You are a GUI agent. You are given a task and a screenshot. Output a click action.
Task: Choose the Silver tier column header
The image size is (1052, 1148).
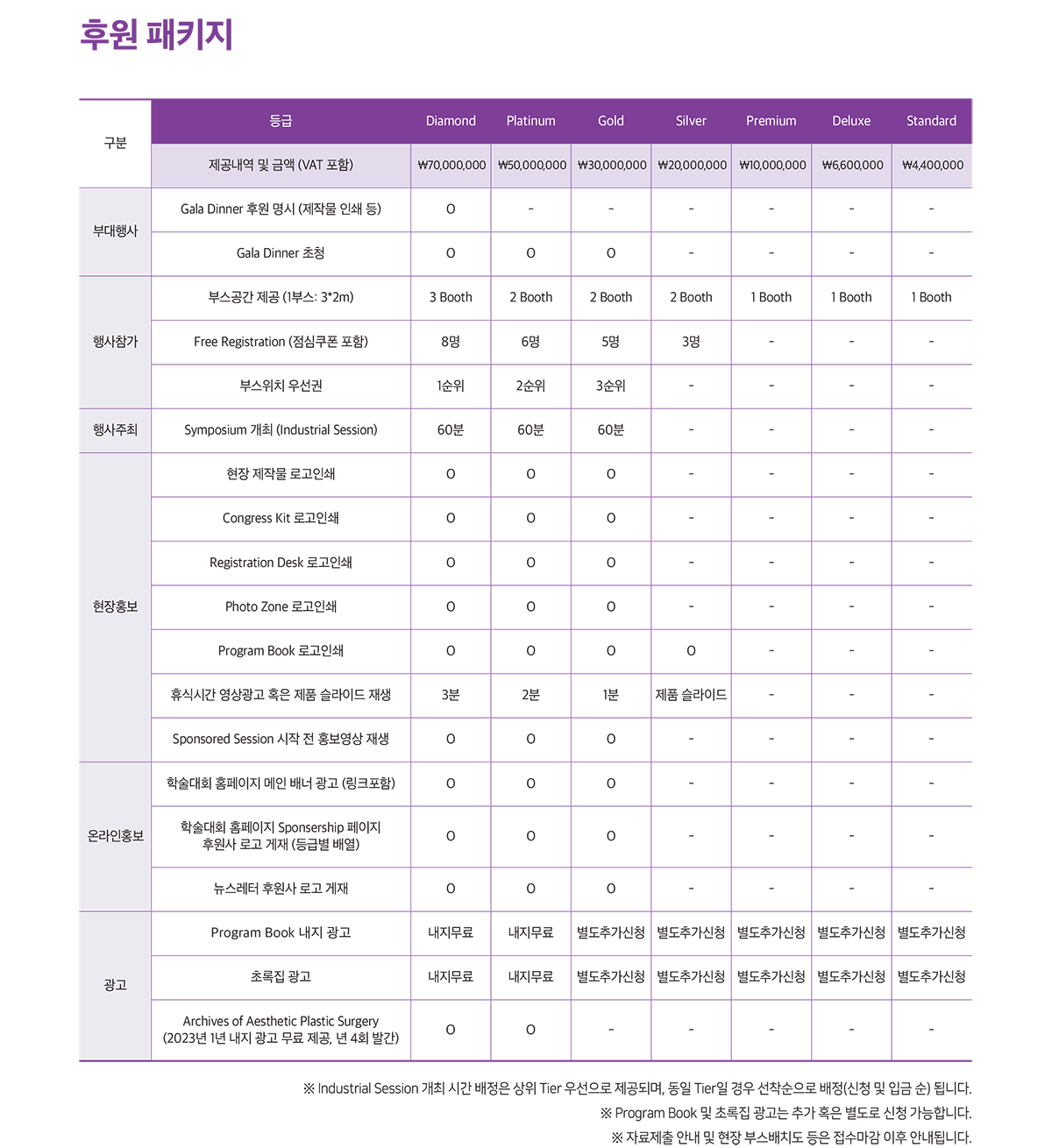[x=691, y=121]
